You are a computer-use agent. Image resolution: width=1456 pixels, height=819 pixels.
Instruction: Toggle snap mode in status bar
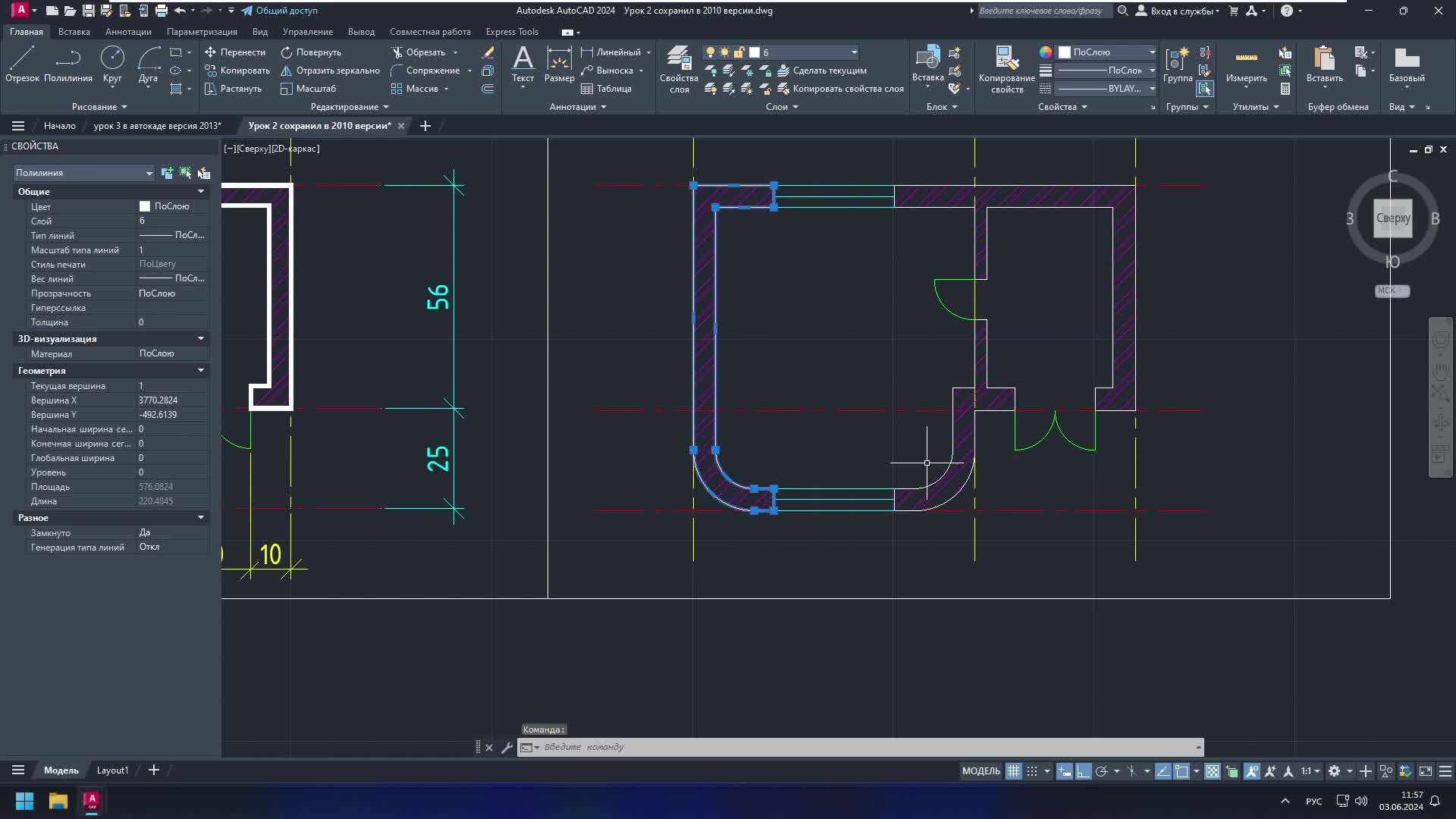[x=1032, y=771]
